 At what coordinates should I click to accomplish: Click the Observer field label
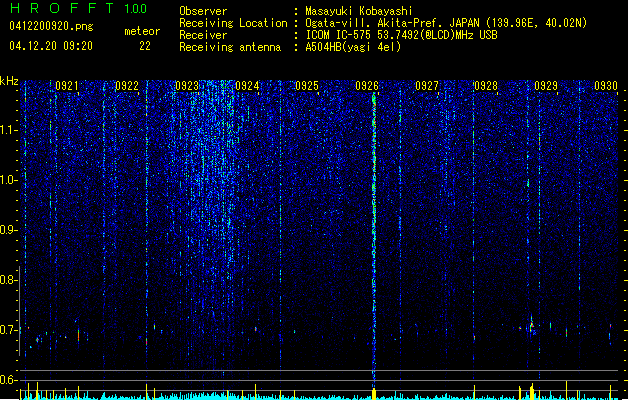pos(203,11)
